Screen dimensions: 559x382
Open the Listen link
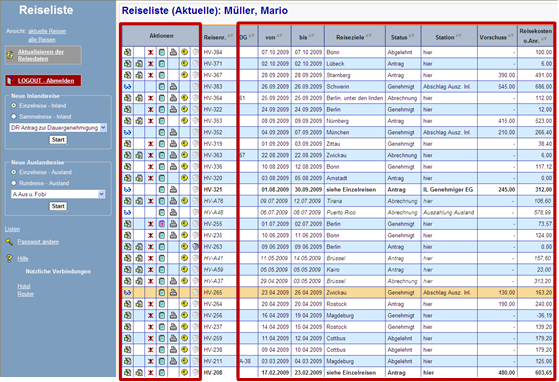12,229
